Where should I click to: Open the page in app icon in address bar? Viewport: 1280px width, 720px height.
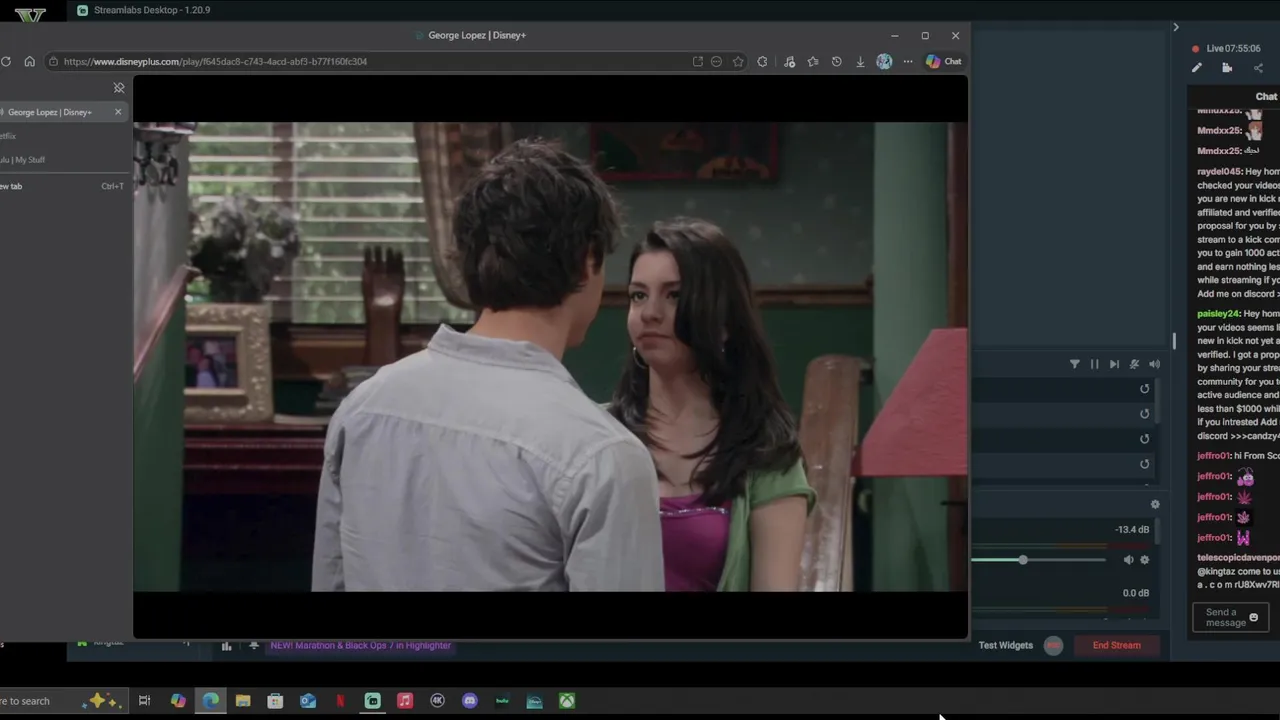697,61
